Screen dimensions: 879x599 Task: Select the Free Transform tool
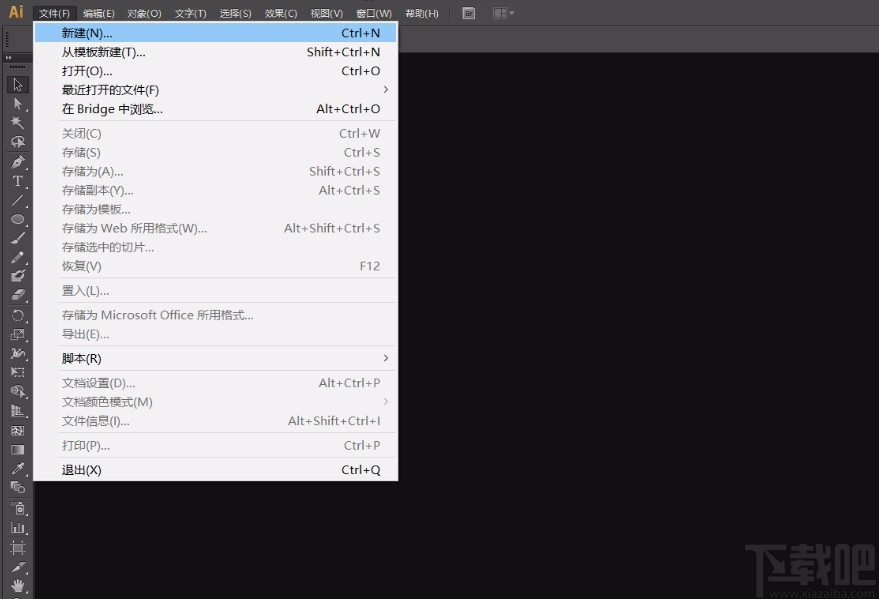point(17,373)
